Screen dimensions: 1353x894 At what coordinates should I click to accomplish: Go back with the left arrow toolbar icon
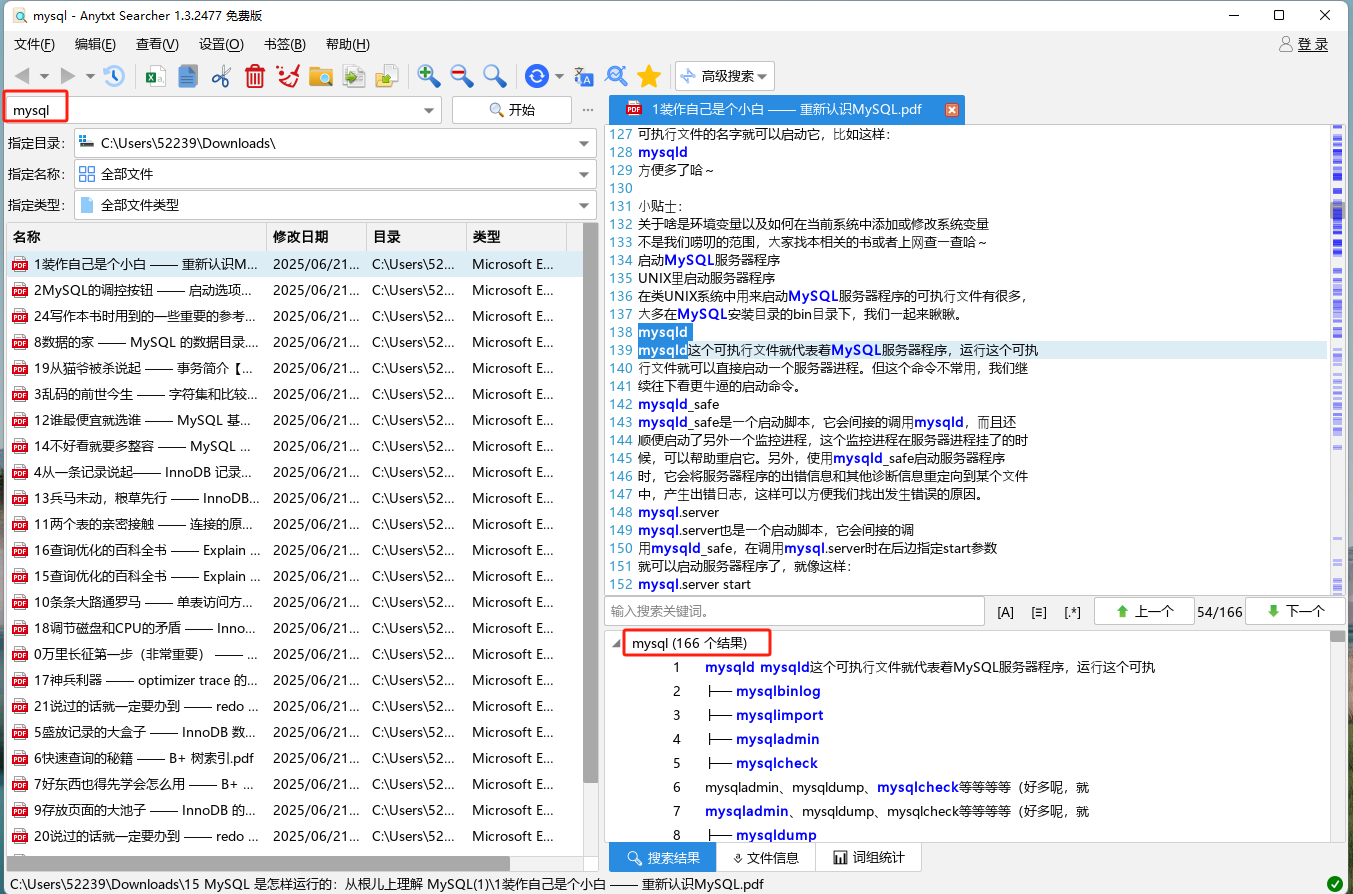(21, 76)
